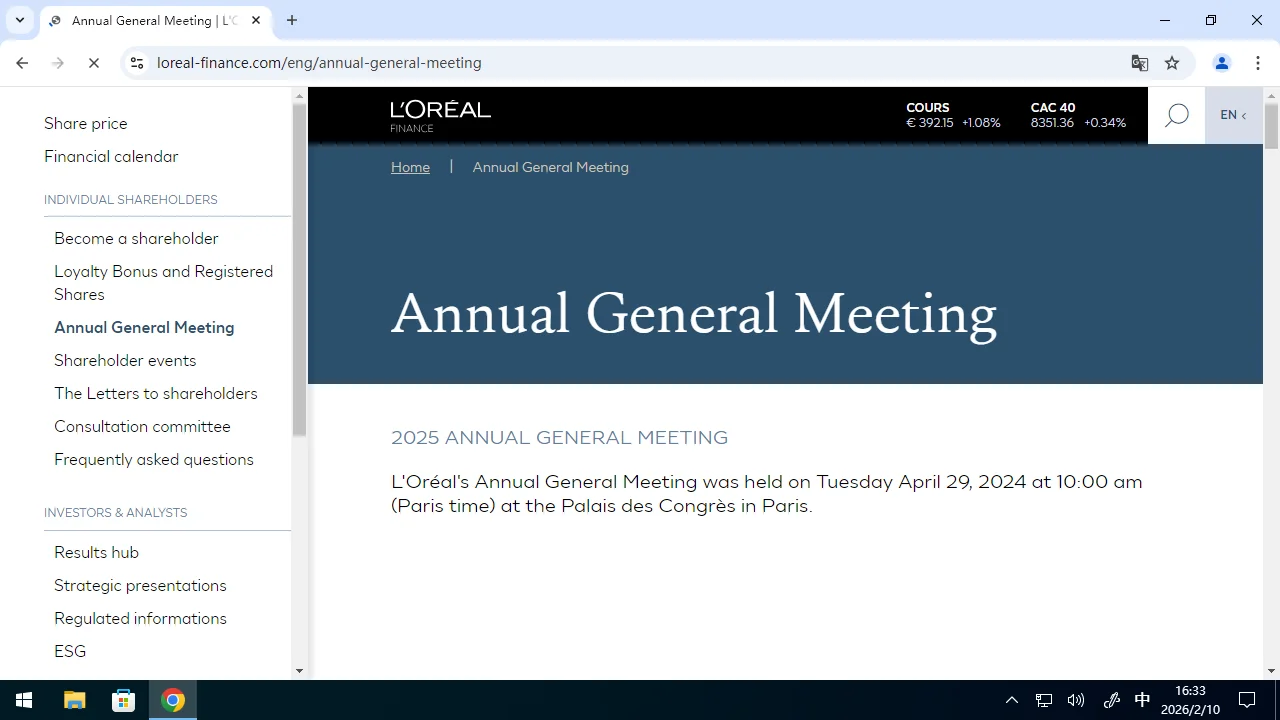Translate the page using the address bar icon
Image resolution: width=1280 pixels, height=720 pixels.
(1139, 62)
